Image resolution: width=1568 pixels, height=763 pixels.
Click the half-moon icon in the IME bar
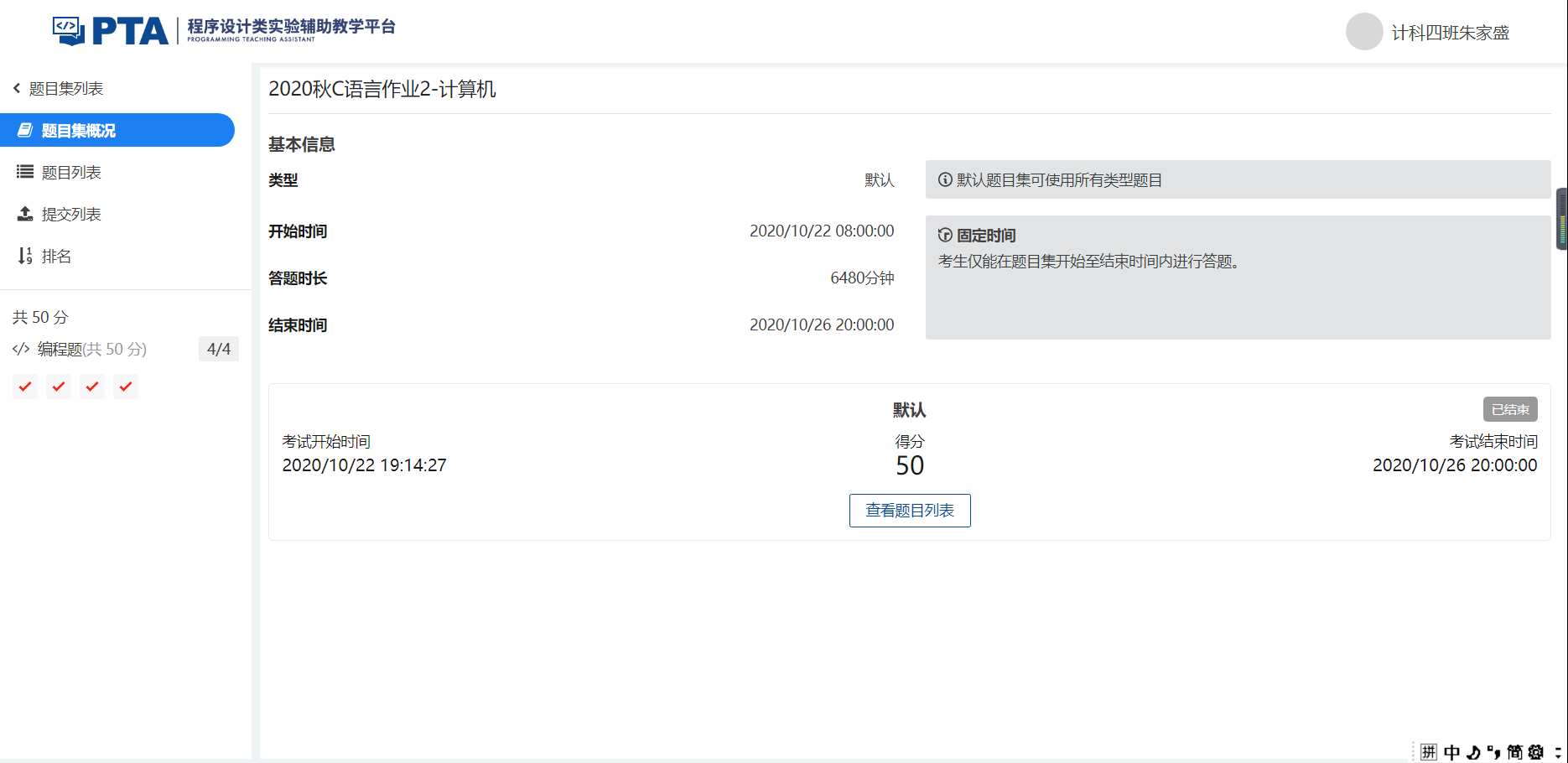[x=1473, y=752]
